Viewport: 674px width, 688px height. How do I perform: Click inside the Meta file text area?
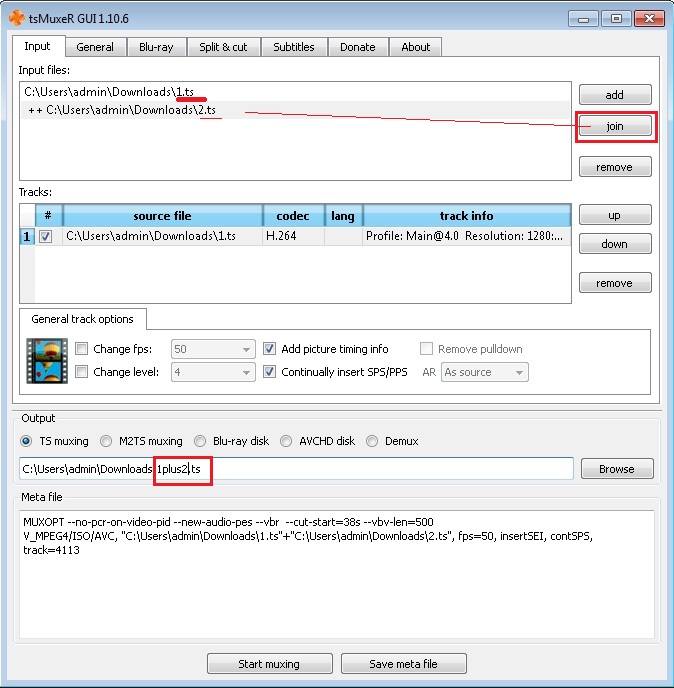coord(337,574)
